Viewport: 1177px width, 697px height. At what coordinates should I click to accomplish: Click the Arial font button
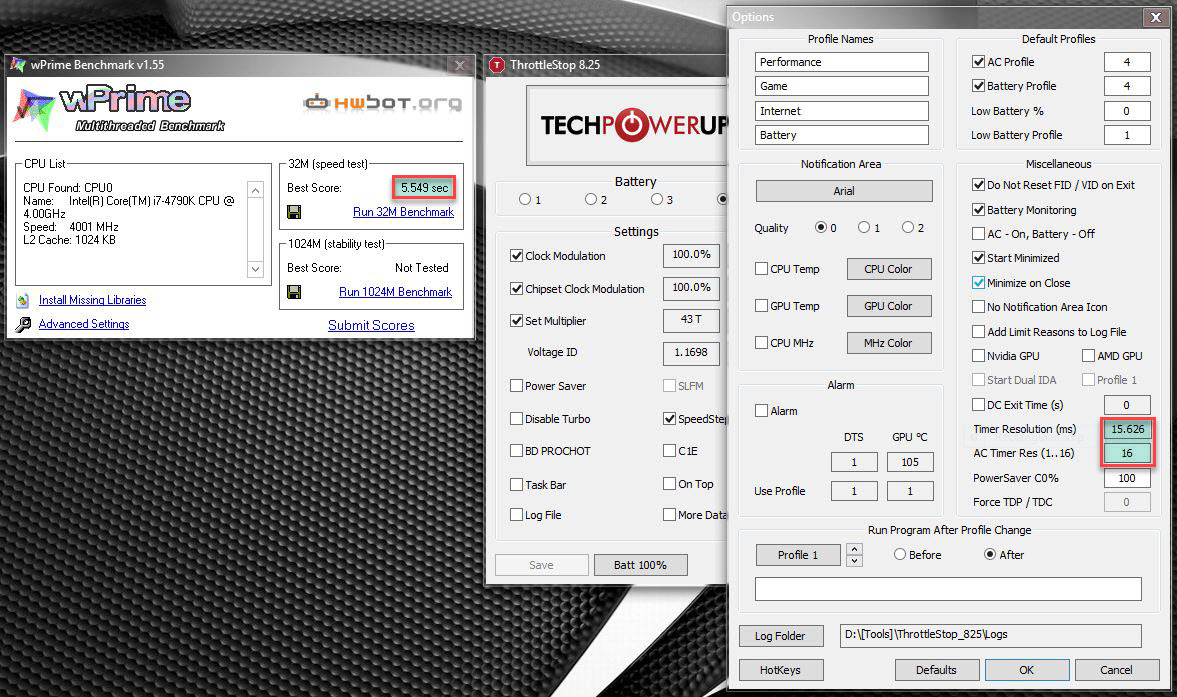pyautogui.click(x=844, y=191)
